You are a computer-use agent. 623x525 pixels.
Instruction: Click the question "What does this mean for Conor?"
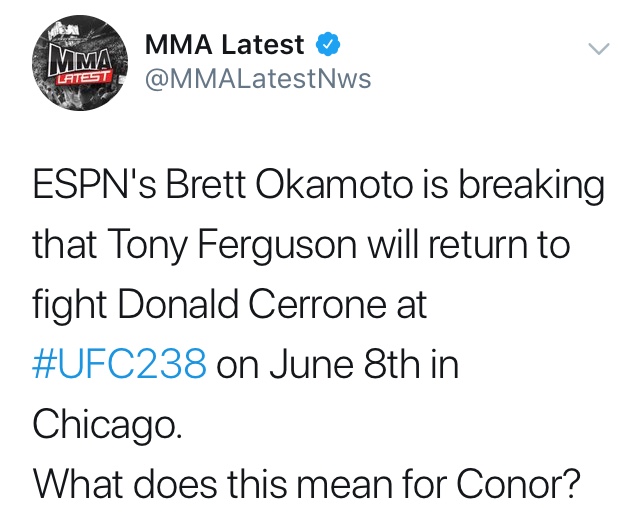[307, 483]
